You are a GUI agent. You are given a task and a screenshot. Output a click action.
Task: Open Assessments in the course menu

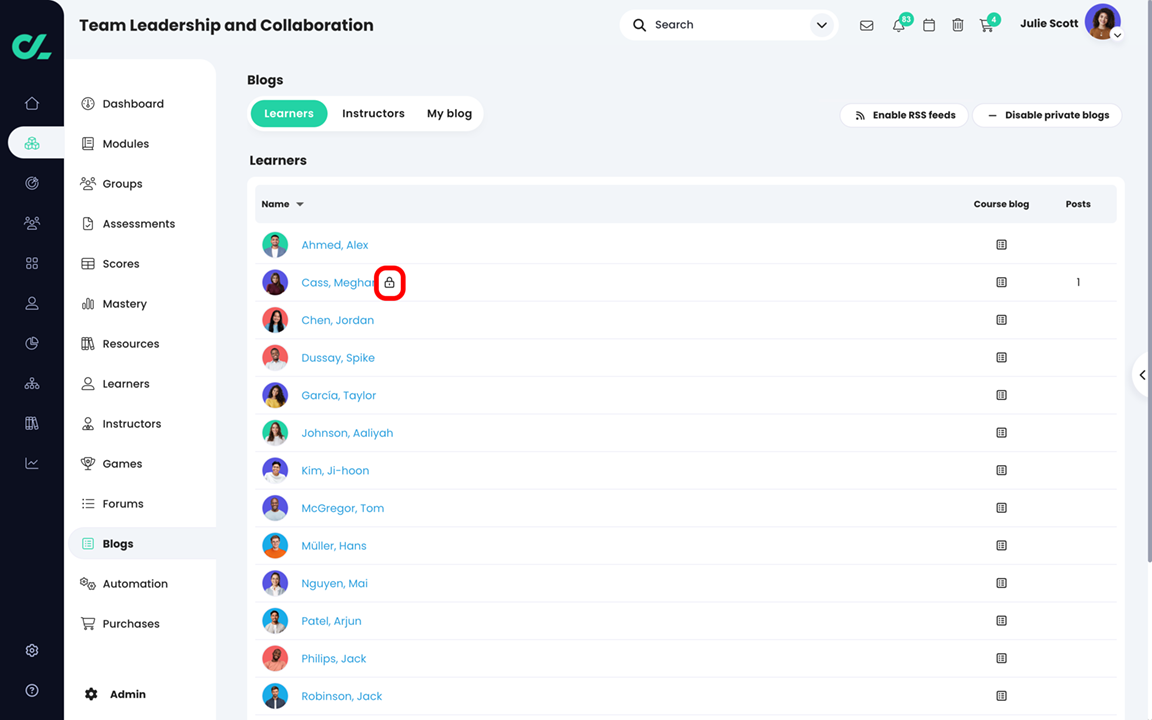pyautogui.click(x=141, y=223)
